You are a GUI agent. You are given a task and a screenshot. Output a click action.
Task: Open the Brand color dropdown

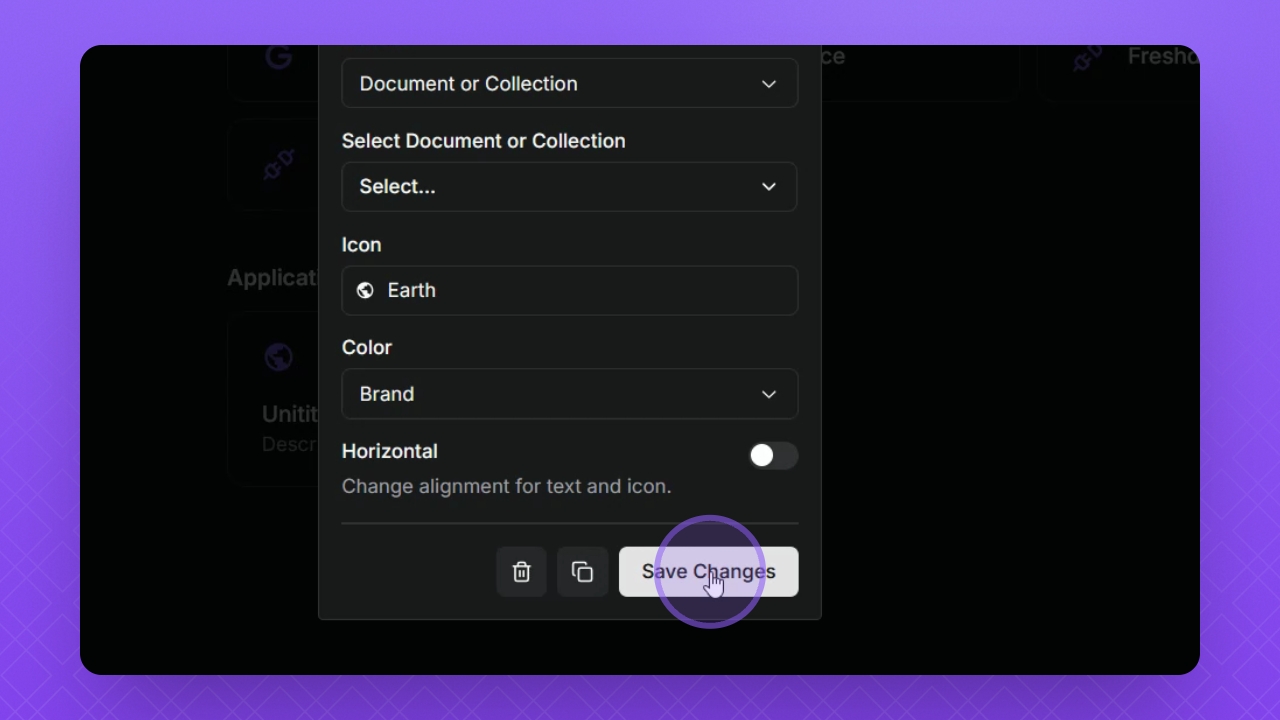coord(570,394)
